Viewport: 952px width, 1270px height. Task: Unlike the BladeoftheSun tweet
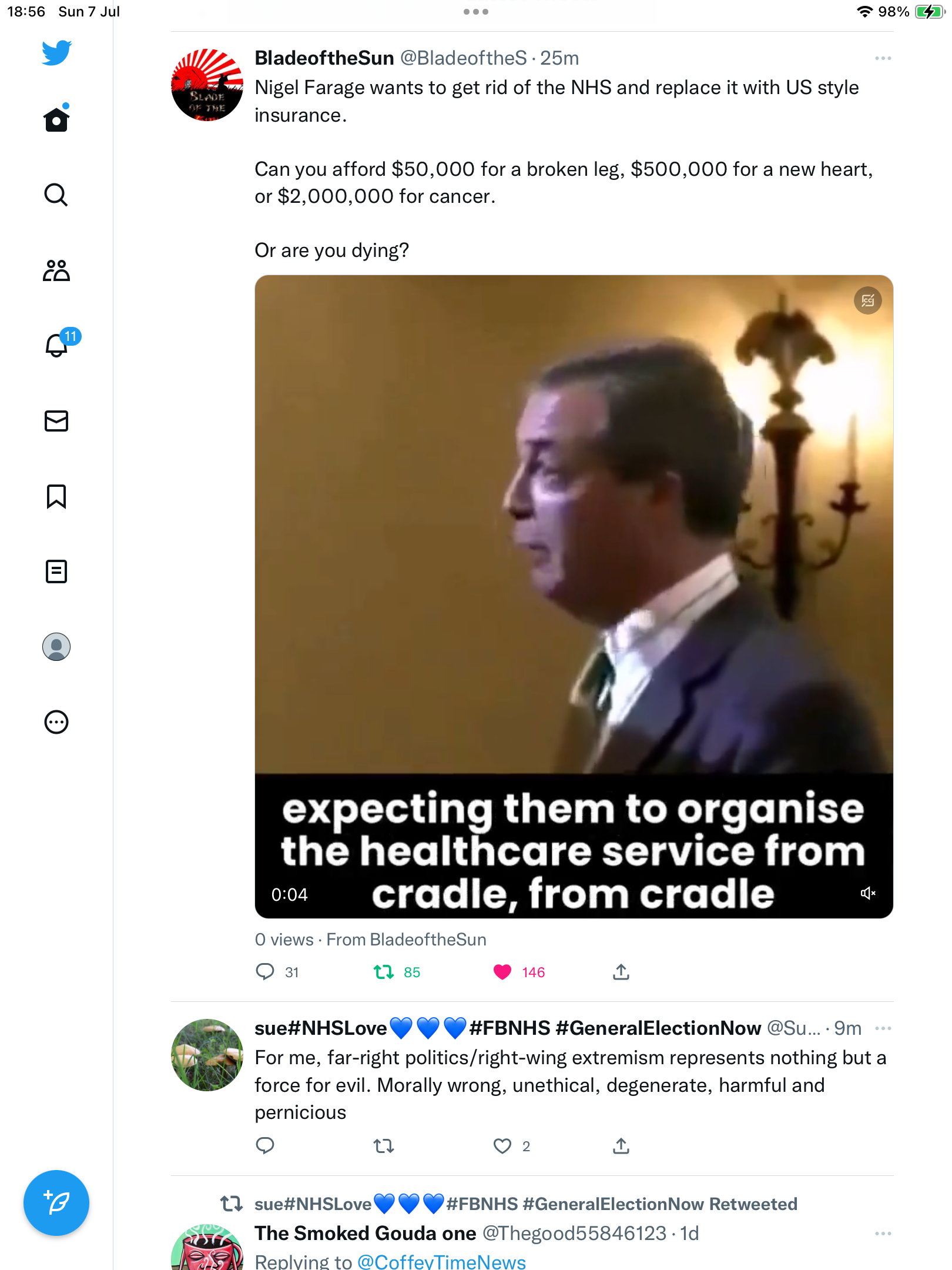click(502, 972)
